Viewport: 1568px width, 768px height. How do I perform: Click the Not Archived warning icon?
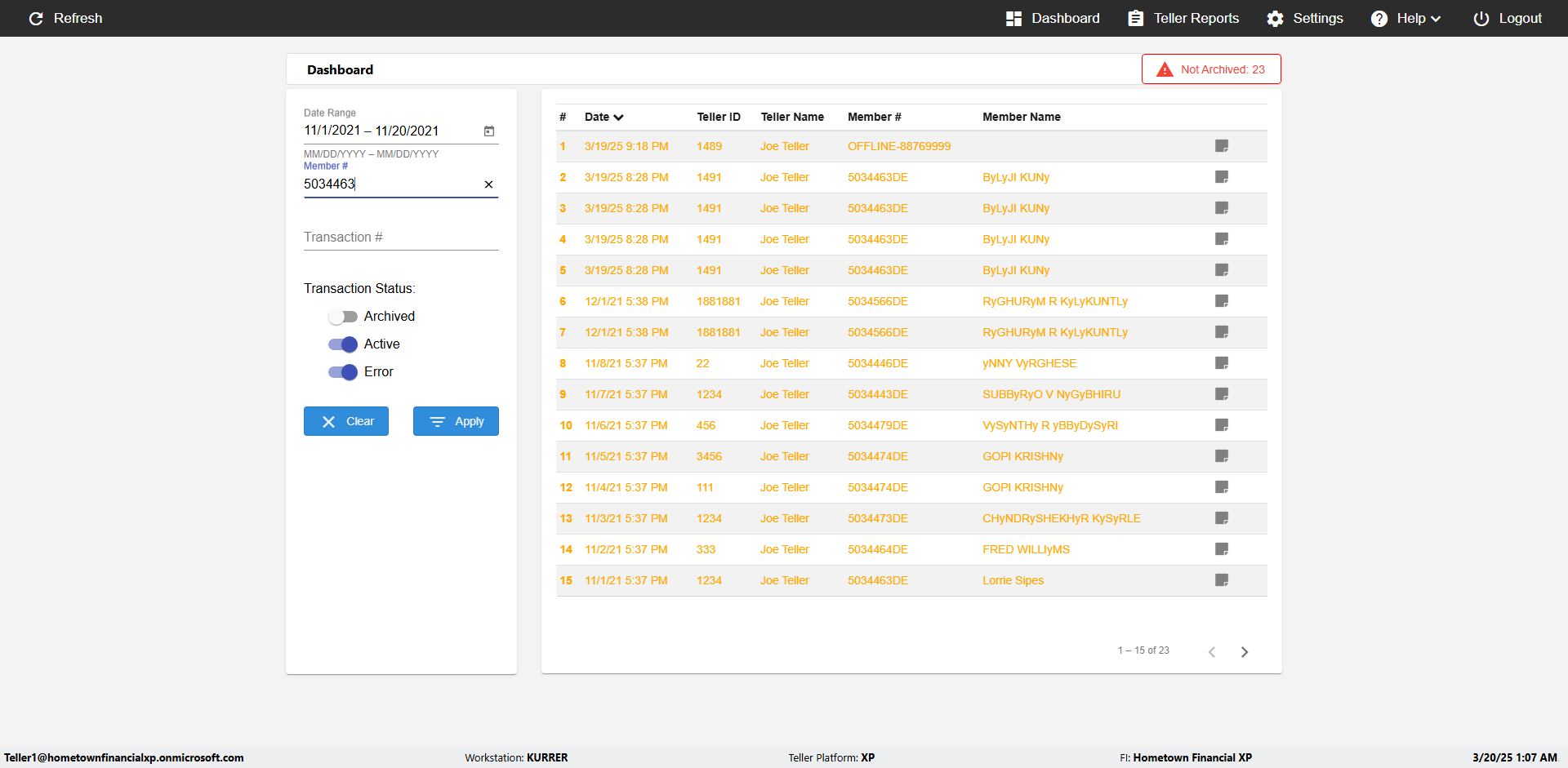(x=1165, y=69)
